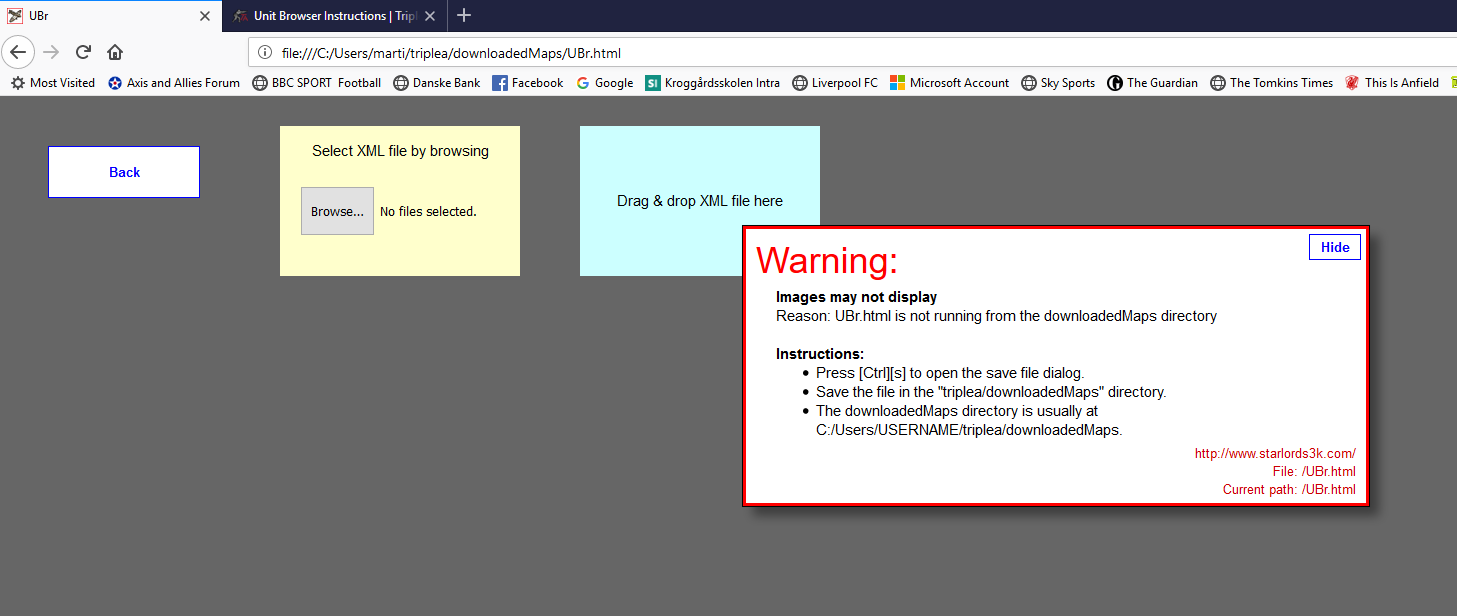Click the 'Images may not display' text

857,297
